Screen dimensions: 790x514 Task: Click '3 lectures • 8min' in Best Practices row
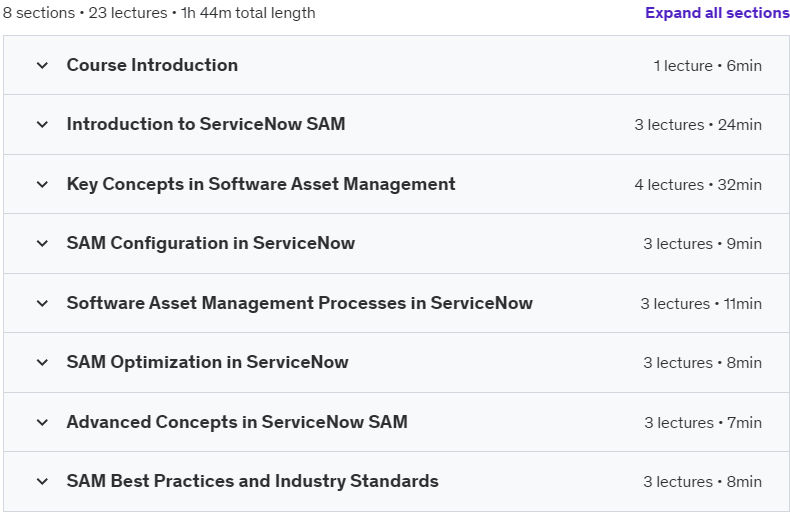[702, 482]
